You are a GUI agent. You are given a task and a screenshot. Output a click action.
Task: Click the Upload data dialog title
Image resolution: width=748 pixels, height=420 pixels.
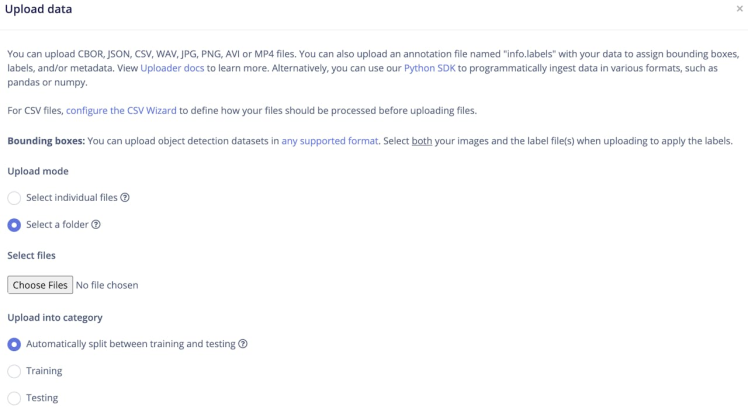click(x=39, y=9)
